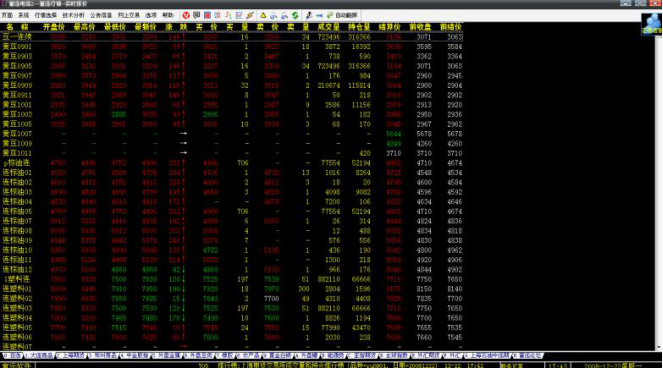Click the red square toolbar icon
Image resolution: width=663 pixels, height=369 pixels.
207,15
